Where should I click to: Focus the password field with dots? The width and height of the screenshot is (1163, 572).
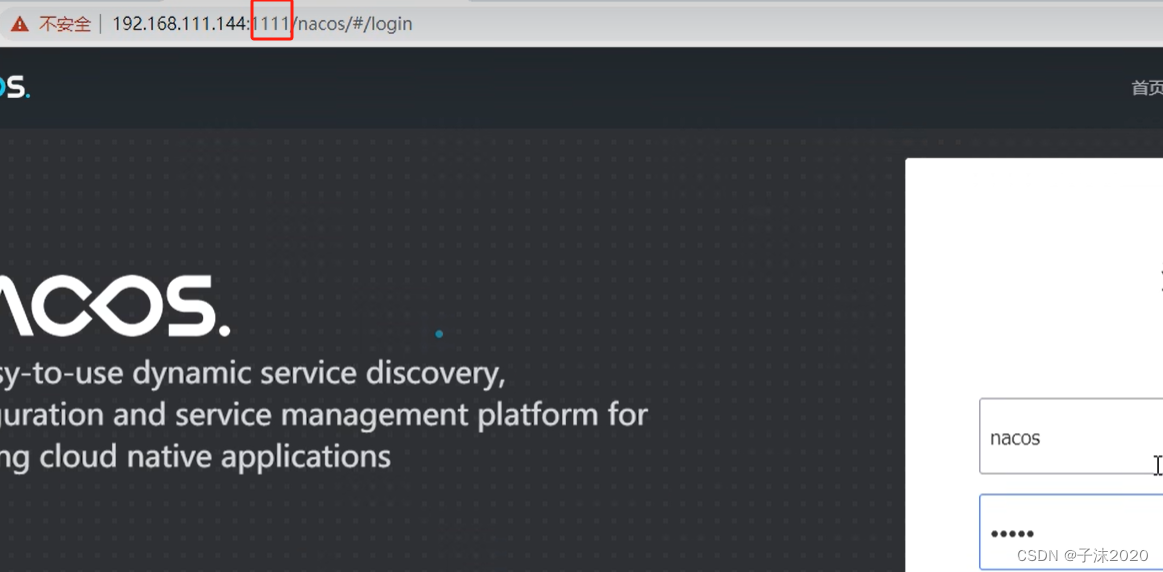point(1071,532)
